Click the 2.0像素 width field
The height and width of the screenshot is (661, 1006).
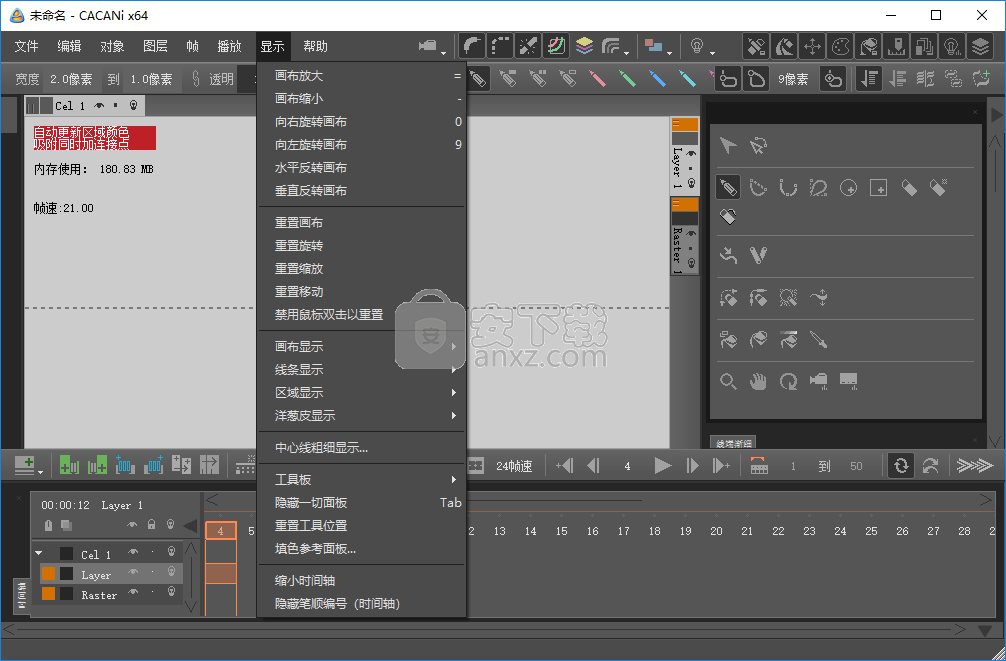(71, 80)
